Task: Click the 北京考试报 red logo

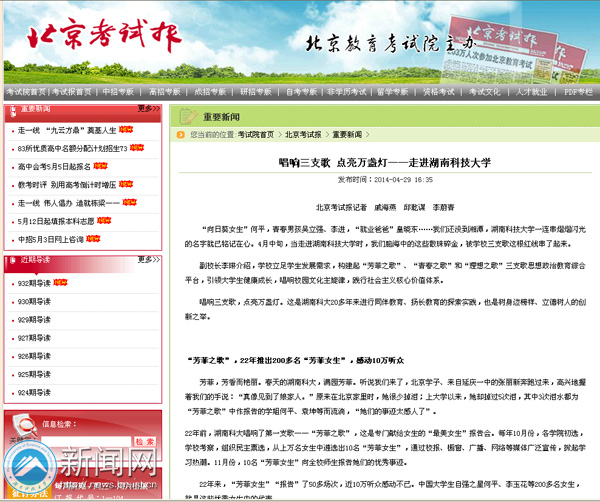Action: pos(104,35)
